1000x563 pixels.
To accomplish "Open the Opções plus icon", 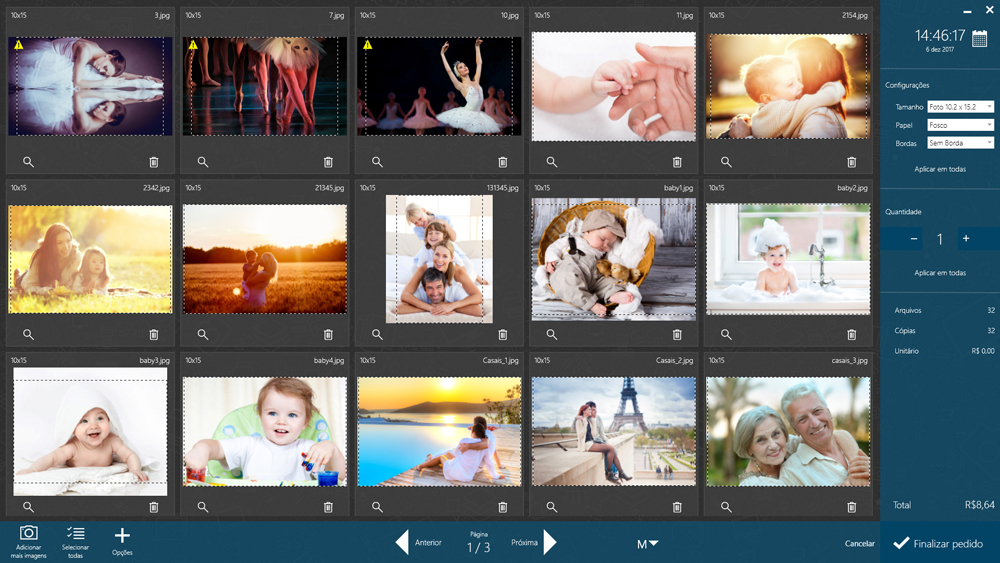I will click(x=122, y=536).
